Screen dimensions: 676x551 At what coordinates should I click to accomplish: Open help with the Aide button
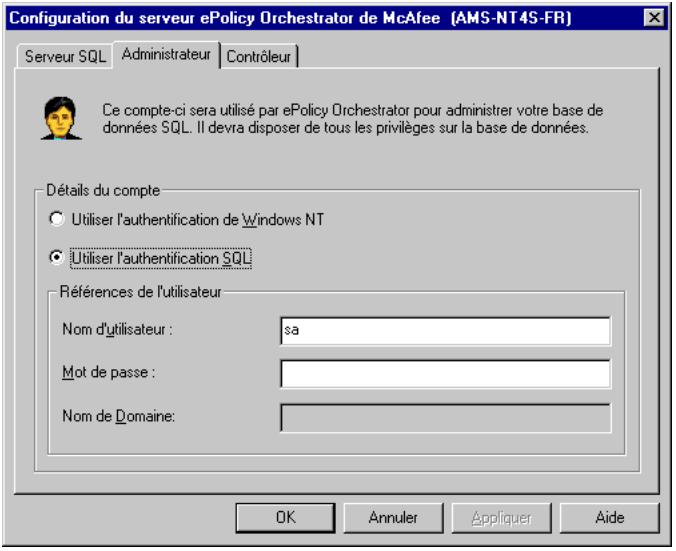click(x=610, y=517)
